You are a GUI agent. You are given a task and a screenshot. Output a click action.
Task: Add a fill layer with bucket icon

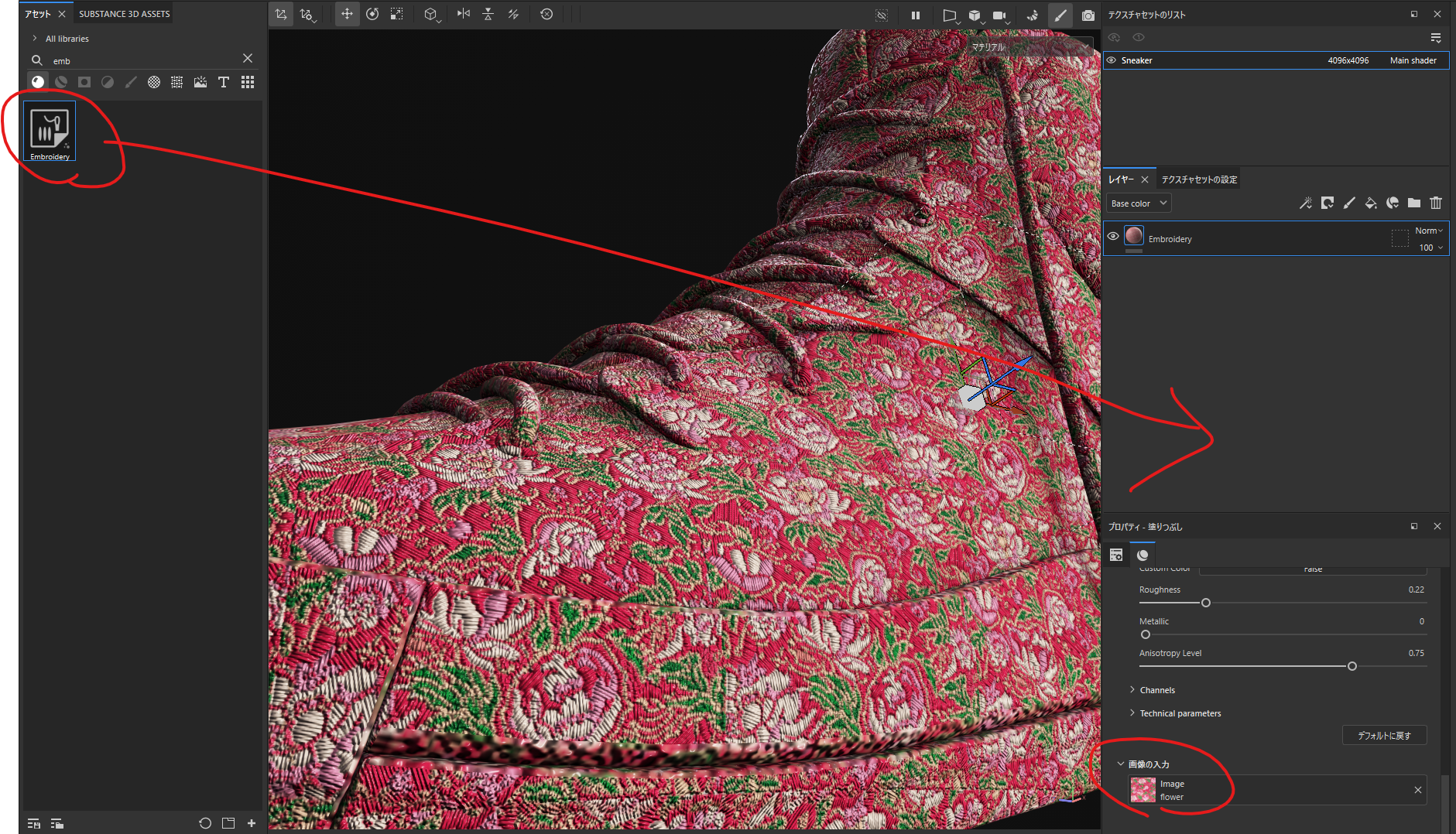[1371, 203]
